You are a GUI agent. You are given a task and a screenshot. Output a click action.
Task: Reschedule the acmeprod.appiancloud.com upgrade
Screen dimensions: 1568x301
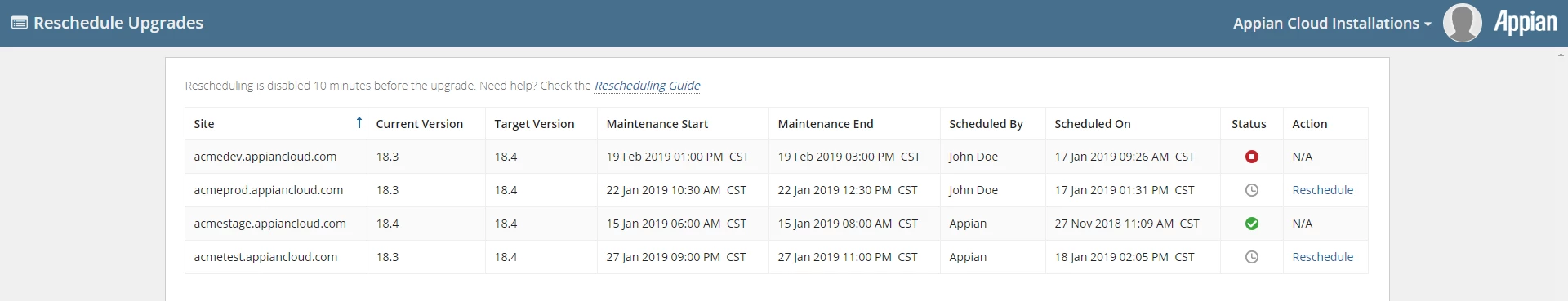coord(1322,190)
